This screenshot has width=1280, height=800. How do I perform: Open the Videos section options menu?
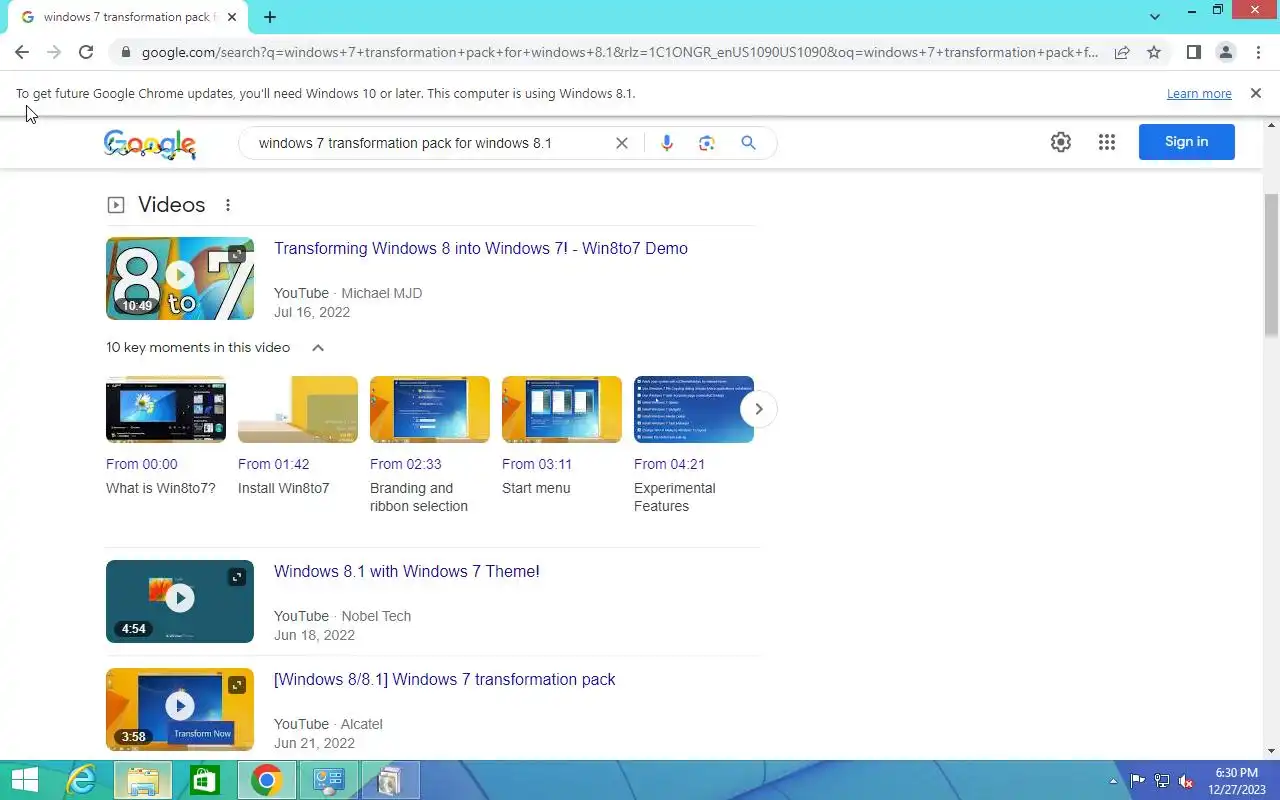[228, 205]
